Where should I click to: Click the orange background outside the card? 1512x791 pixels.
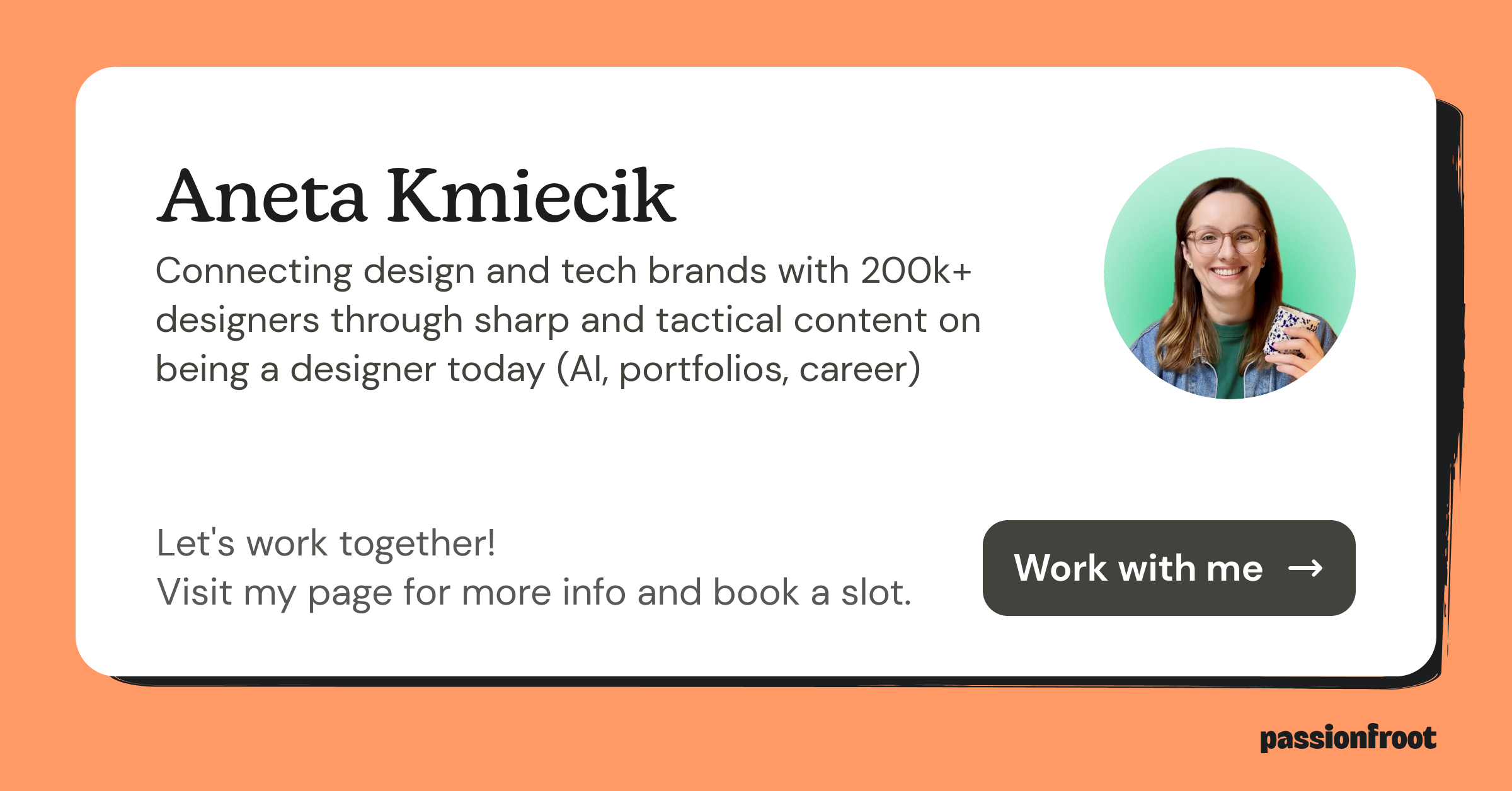[756, 31]
